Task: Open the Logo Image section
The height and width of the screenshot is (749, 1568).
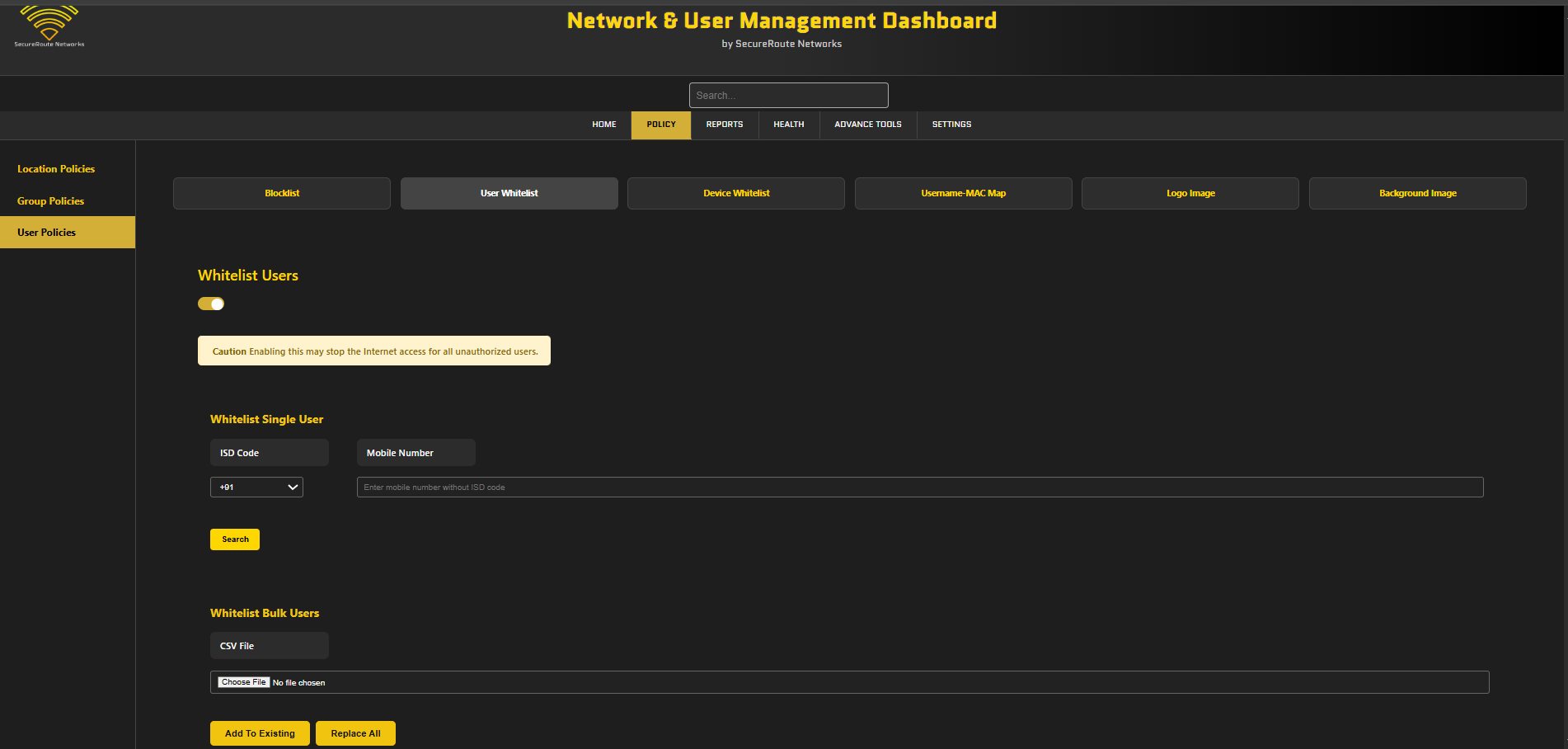Action: pos(1190,193)
